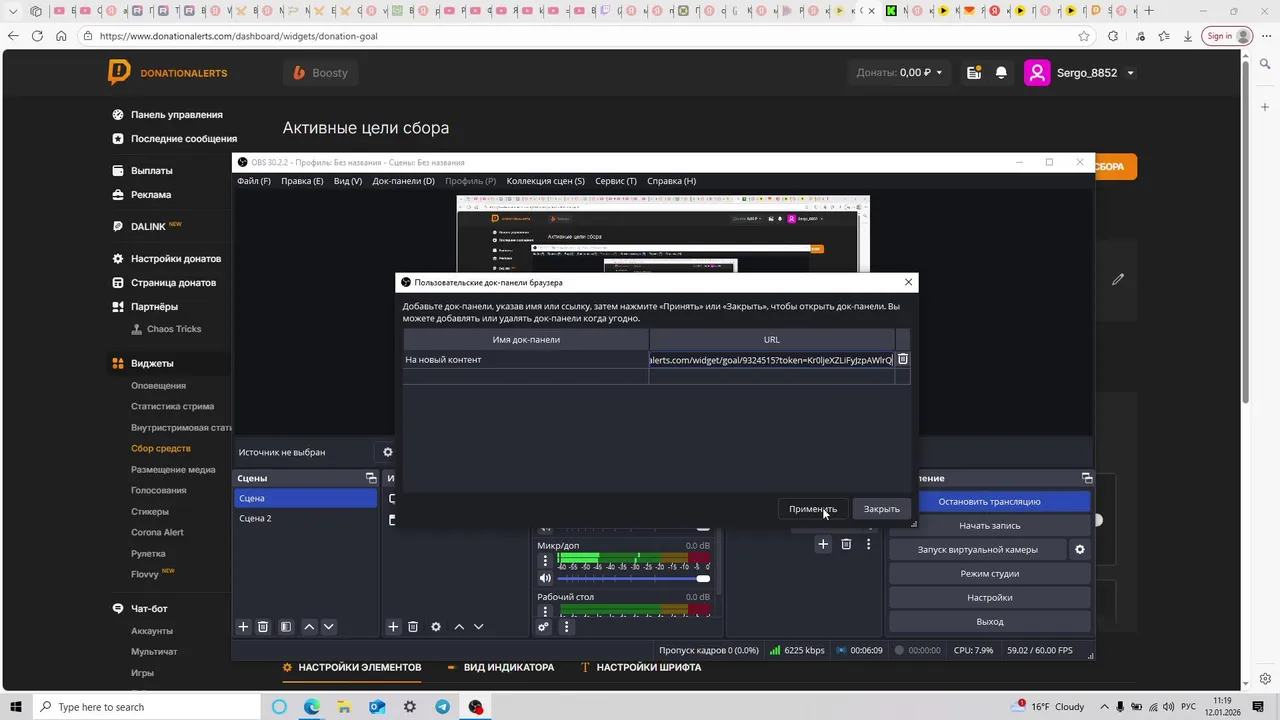This screenshot has width=1280, height=720.
Task: Open properties gear next to "Источник не выбран"
Action: coord(388,452)
